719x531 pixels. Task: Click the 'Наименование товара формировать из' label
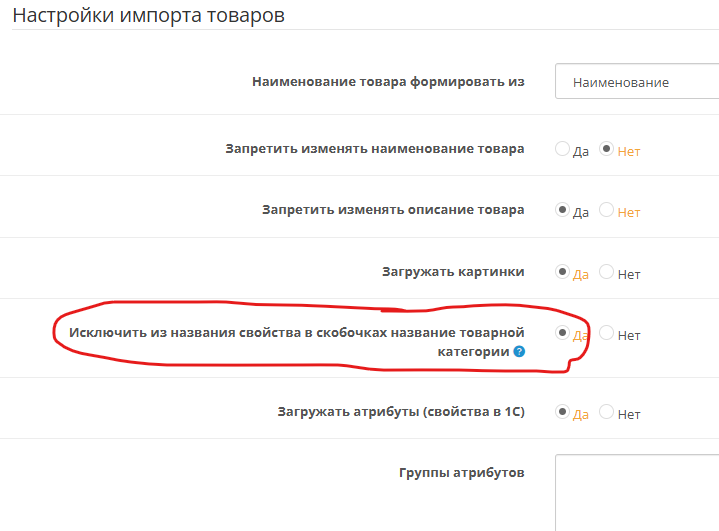pyautogui.click(x=388, y=82)
